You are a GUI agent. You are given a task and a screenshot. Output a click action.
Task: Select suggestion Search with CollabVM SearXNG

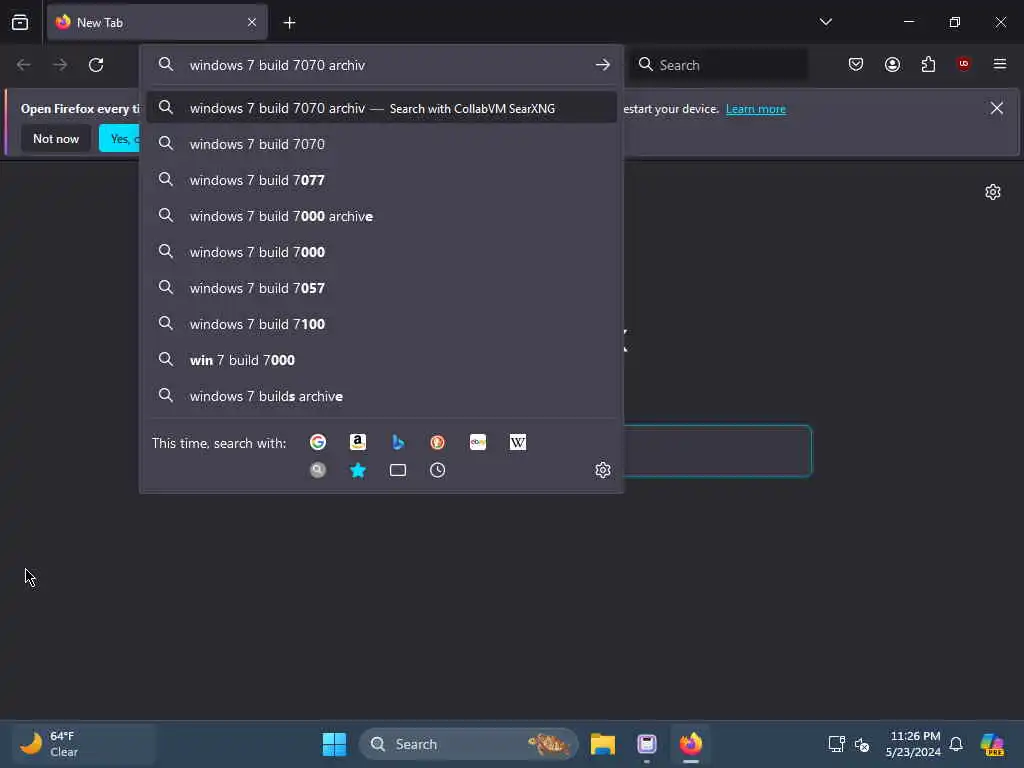(x=381, y=108)
